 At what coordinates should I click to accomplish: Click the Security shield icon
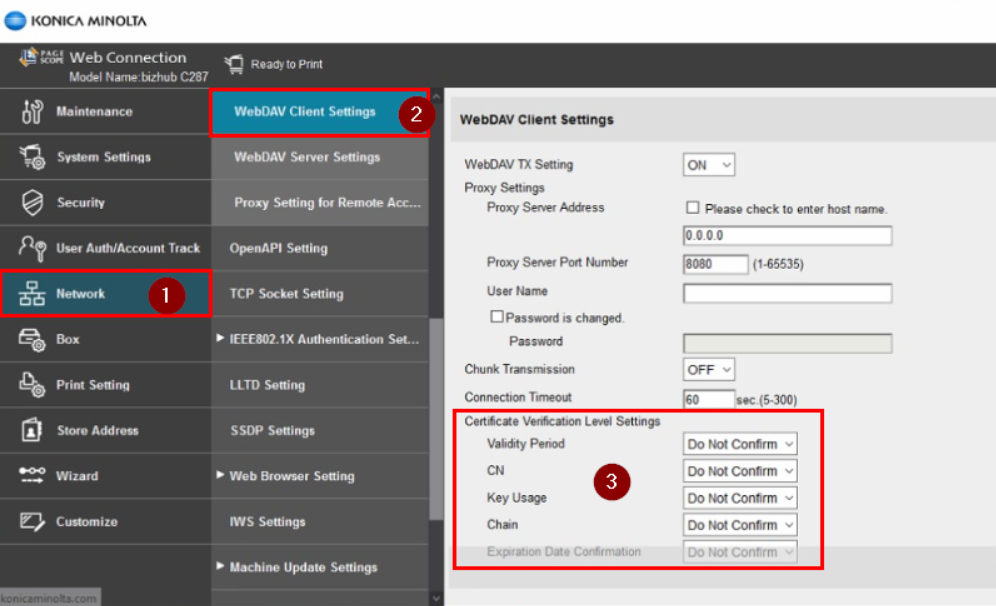click(x=31, y=202)
